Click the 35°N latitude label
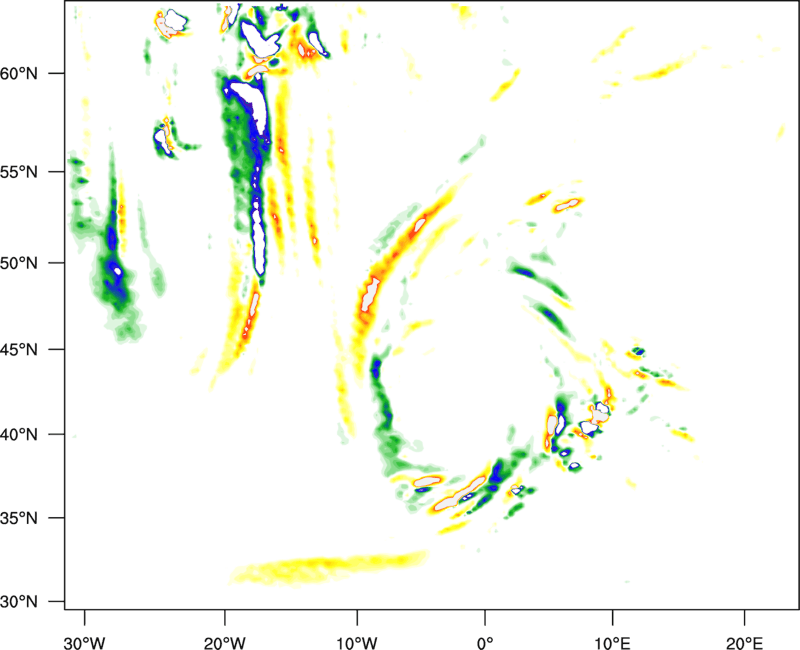800x650 pixels. [x=19, y=518]
